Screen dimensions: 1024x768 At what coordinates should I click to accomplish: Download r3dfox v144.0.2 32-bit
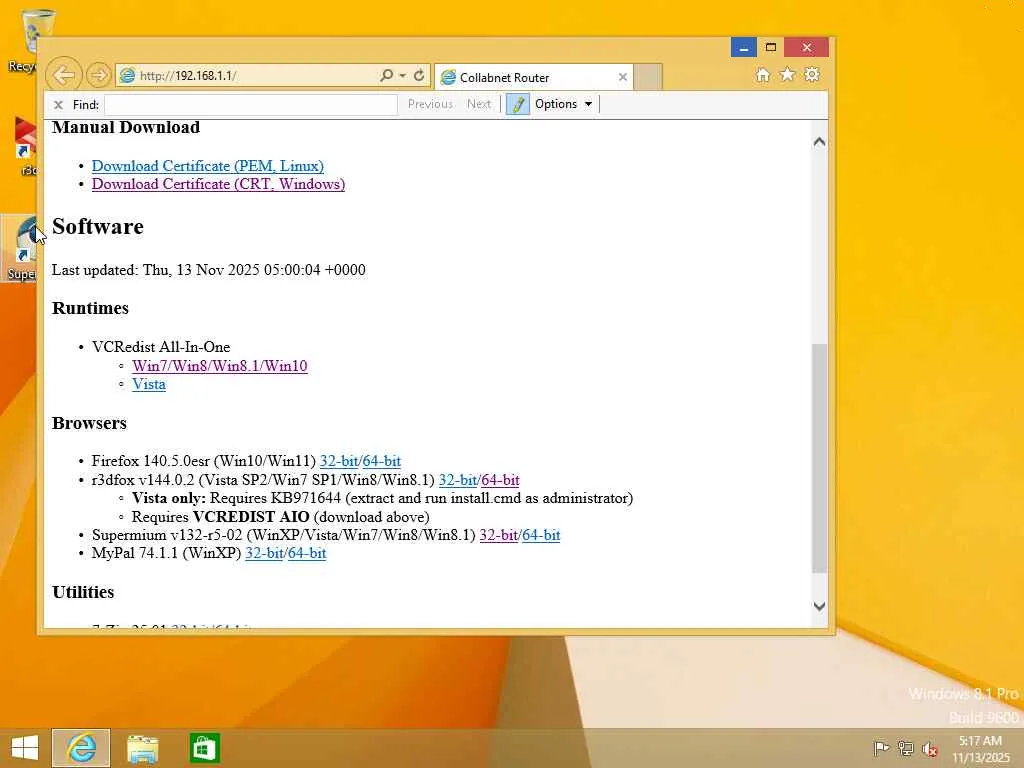tap(458, 480)
